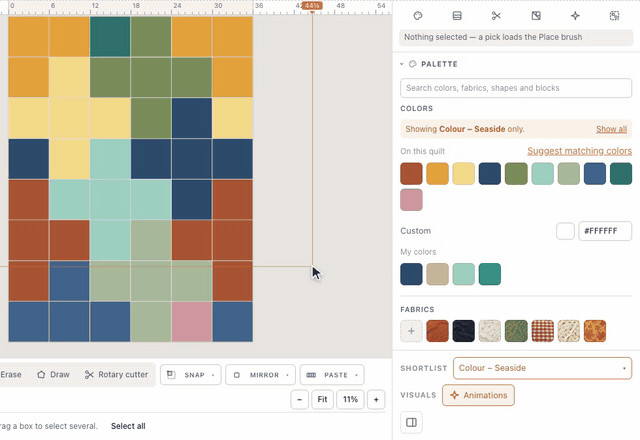Zoom out with the minus button
640x440 pixels.
pos(300,399)
